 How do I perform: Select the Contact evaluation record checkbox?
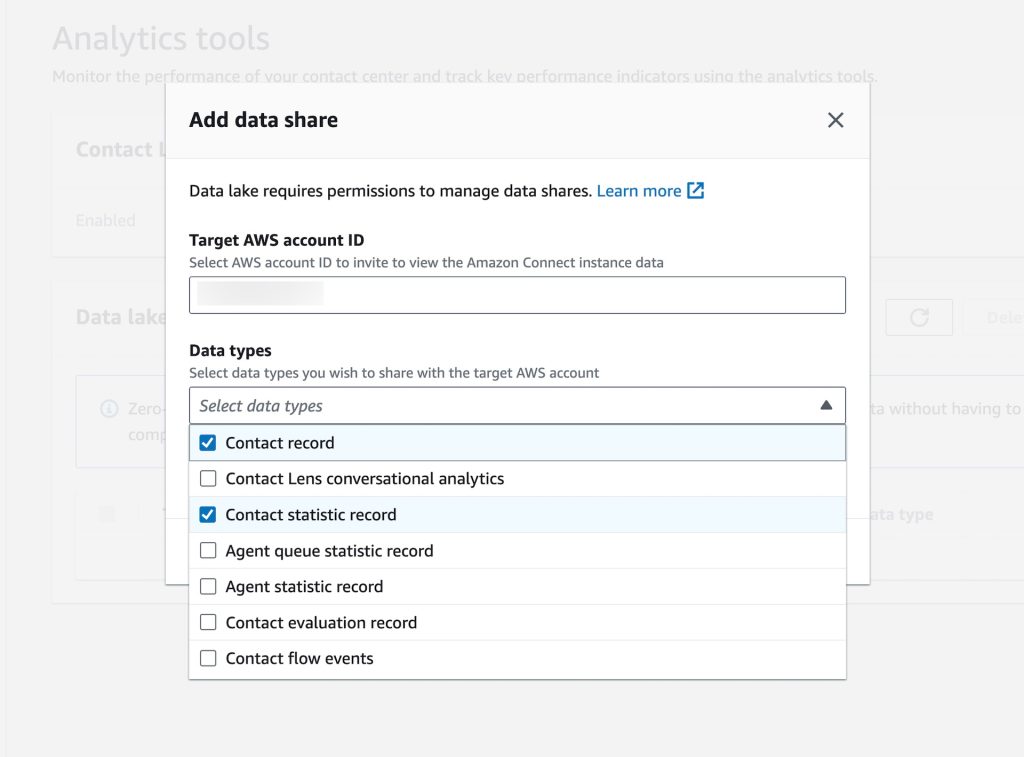(x=208, y=623)
